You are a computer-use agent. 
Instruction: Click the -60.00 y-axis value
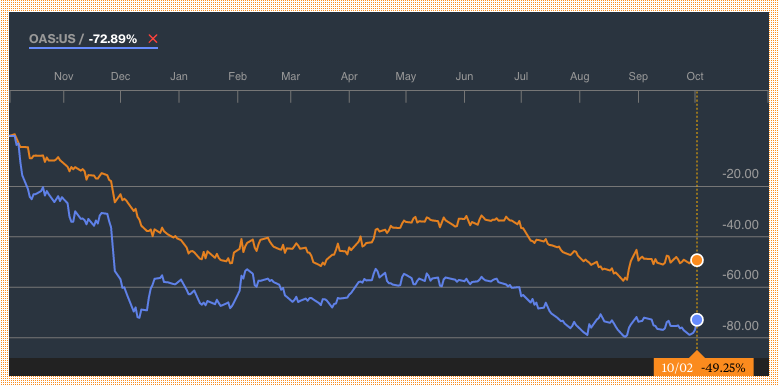741,275
